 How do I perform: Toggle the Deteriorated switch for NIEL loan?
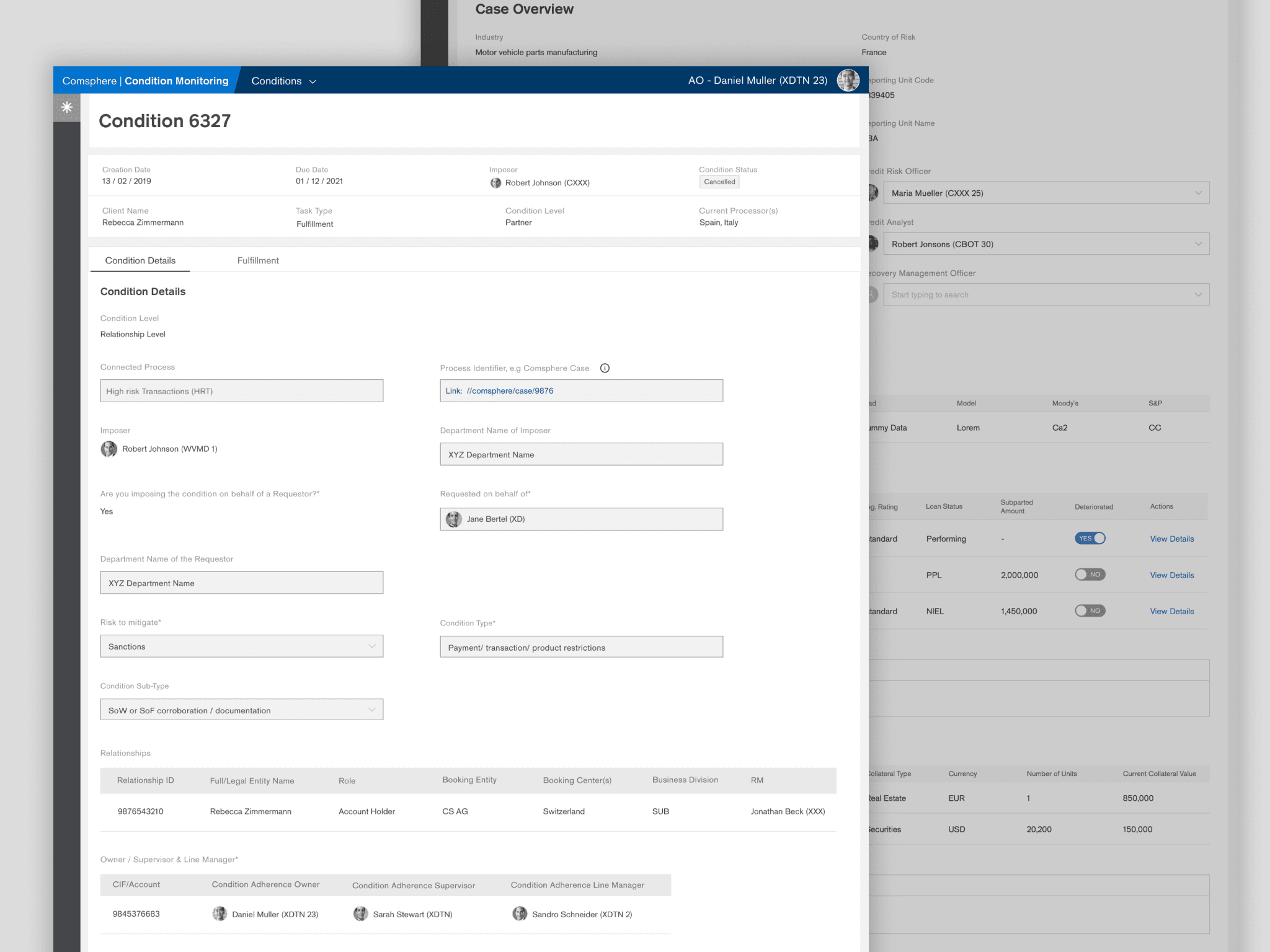click(x=1090, y=610)
